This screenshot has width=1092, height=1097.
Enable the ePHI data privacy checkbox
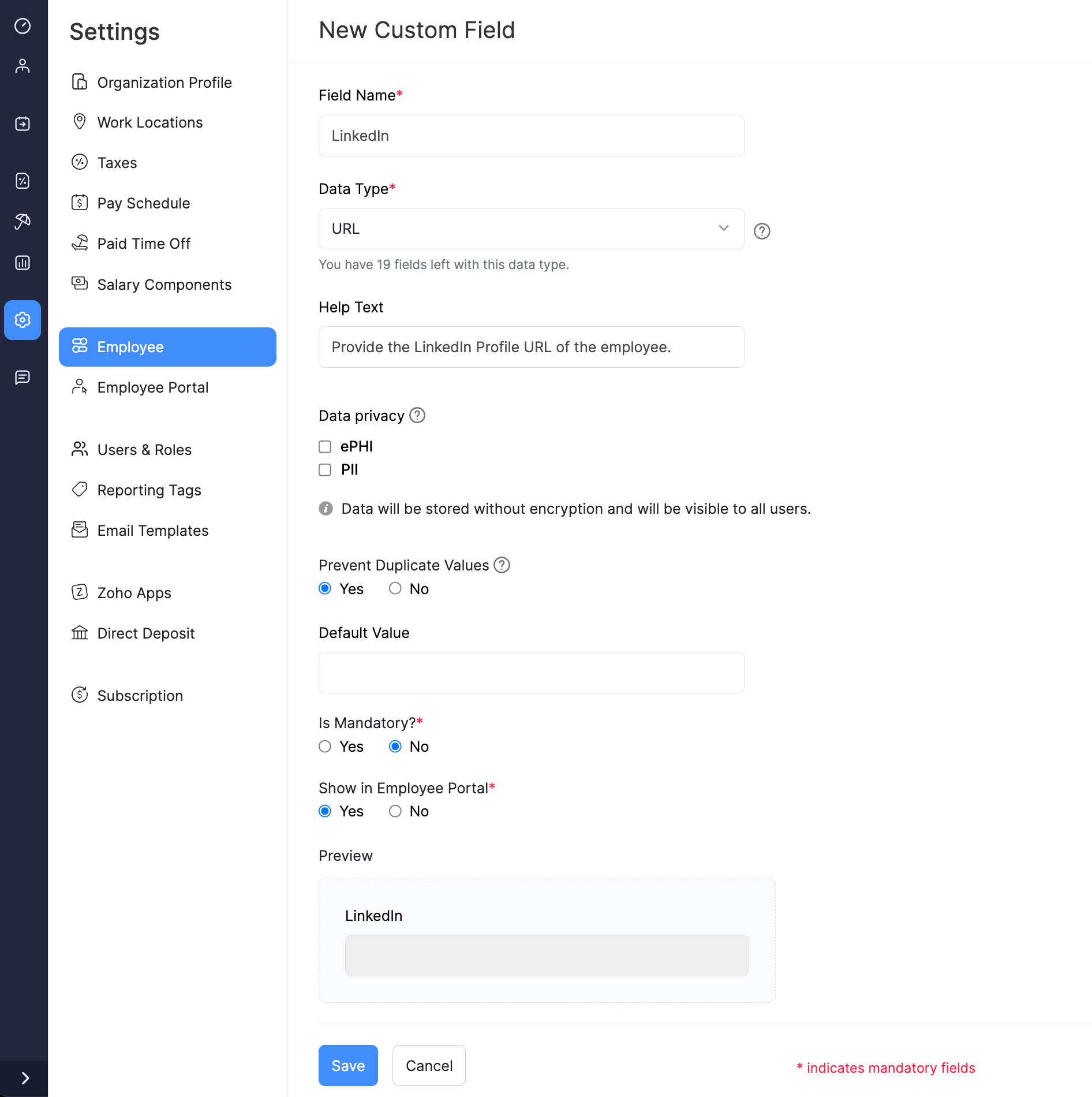coord(325,446)
